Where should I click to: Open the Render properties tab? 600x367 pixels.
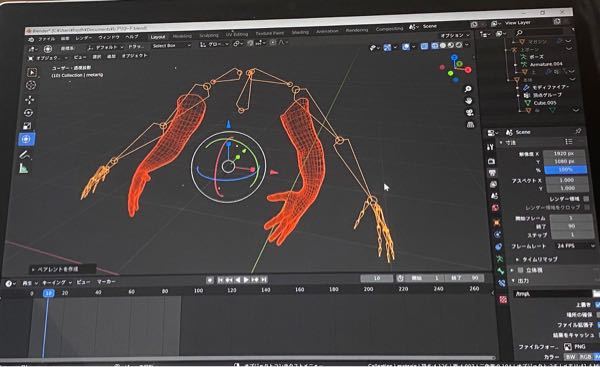pos(492,161)
